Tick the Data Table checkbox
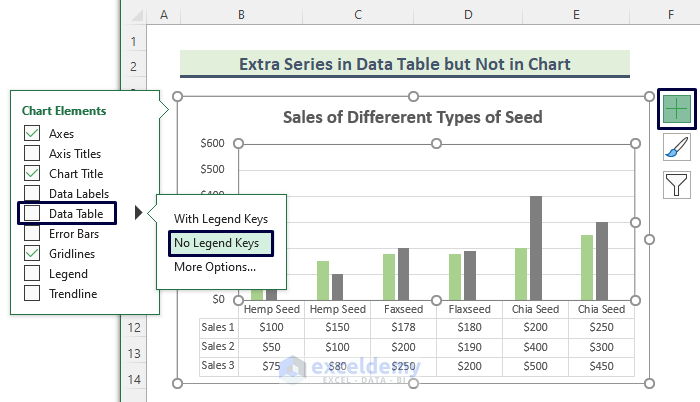The width and height of the screenshot is (700, 402). click(32, 213)
